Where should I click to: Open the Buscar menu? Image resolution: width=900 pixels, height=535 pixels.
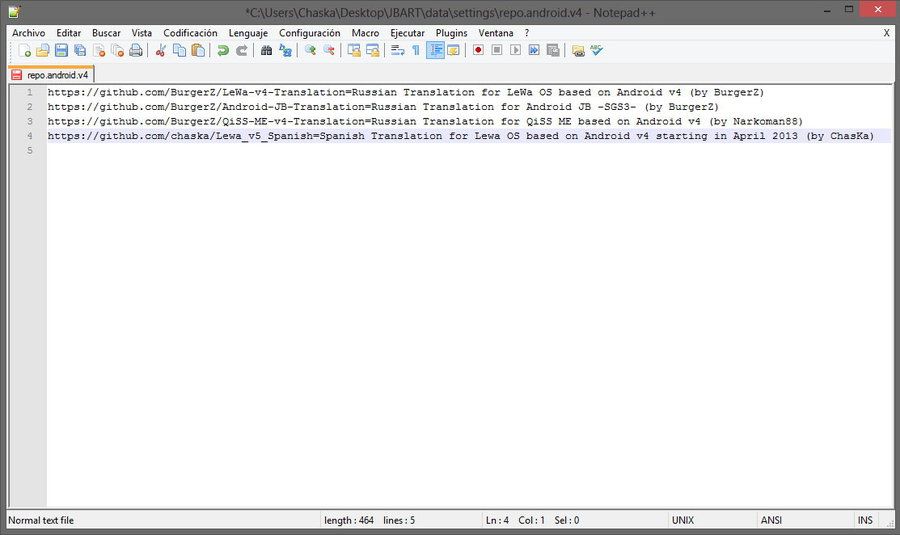[x=106, y=33]
